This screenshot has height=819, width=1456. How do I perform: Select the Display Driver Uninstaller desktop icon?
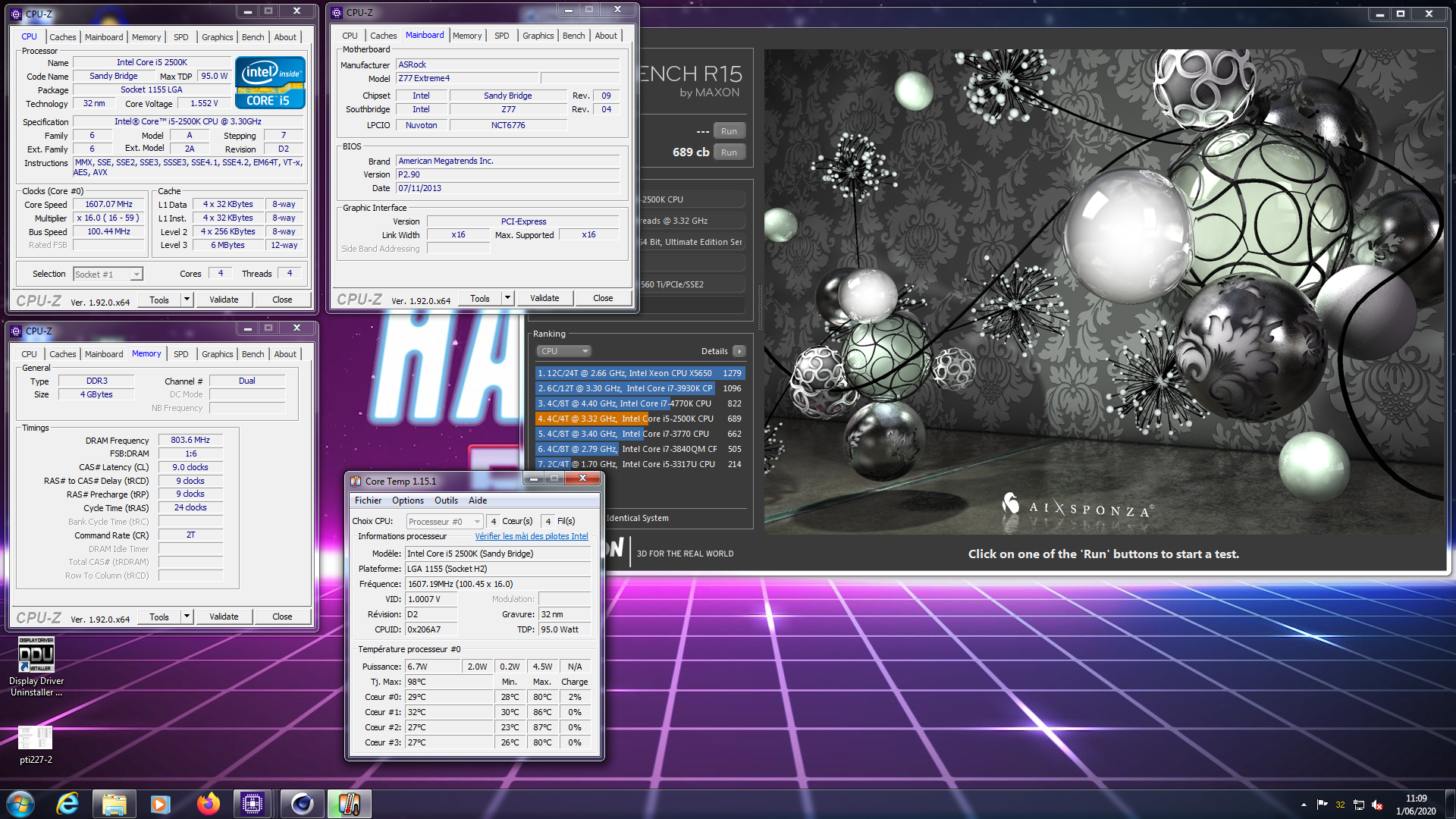pyautogui.click(x=36, y=667)
